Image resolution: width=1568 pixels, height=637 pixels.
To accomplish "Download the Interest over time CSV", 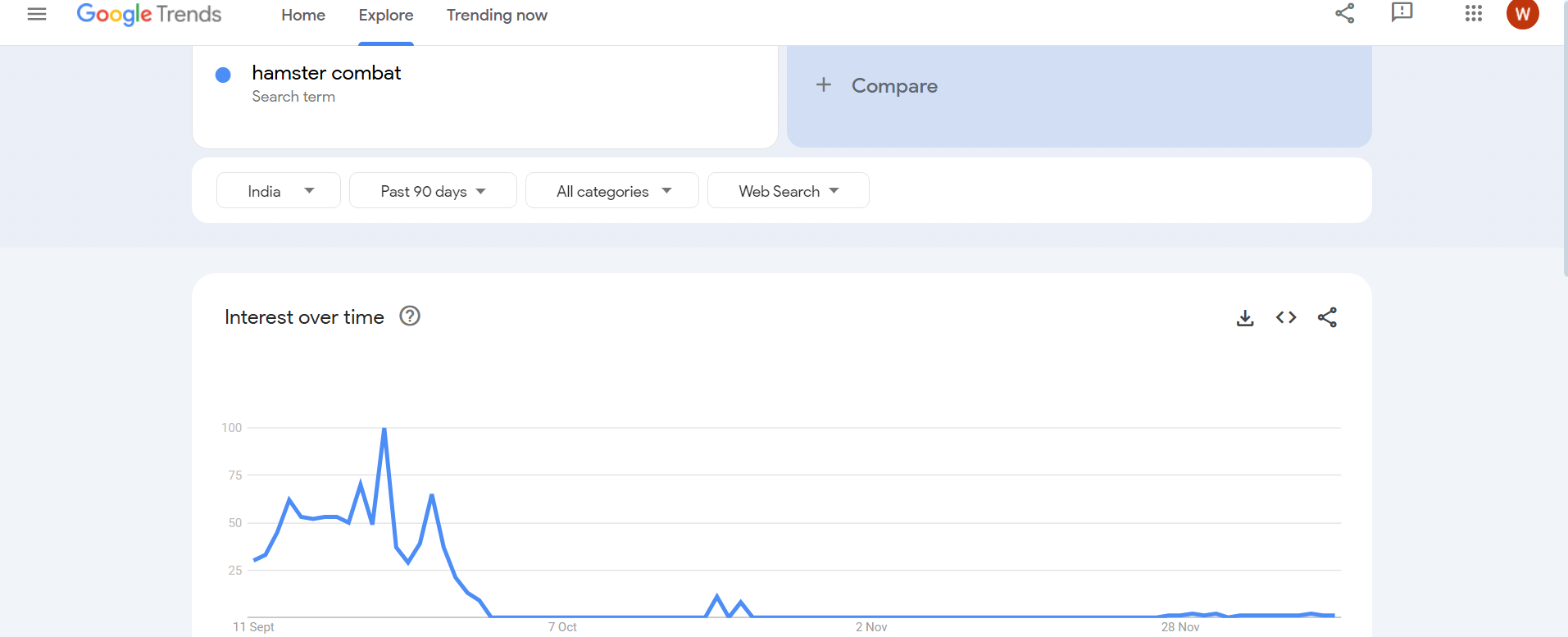I will point(1245,318).
